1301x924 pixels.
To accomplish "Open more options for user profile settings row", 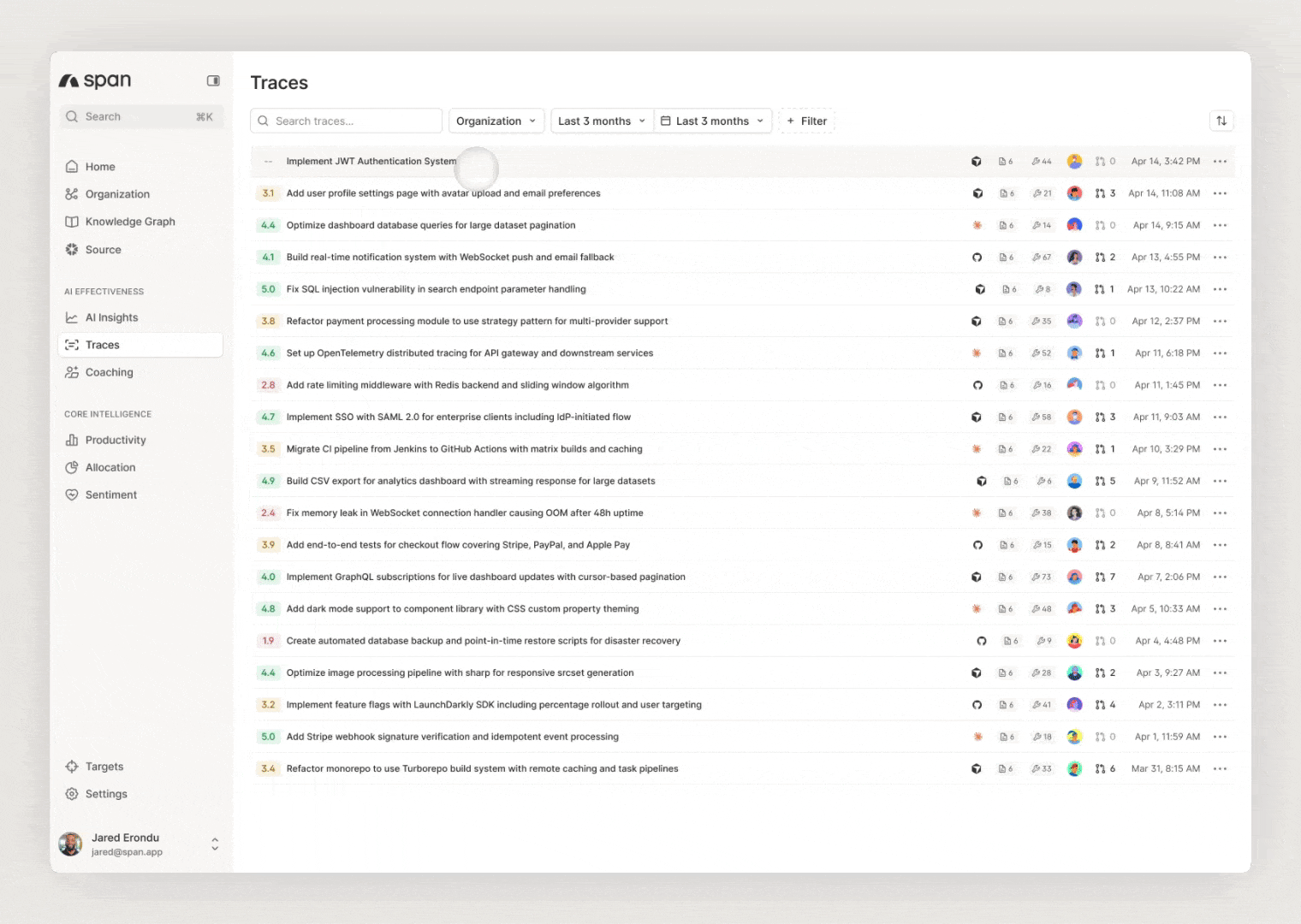I will (1220, 193).
